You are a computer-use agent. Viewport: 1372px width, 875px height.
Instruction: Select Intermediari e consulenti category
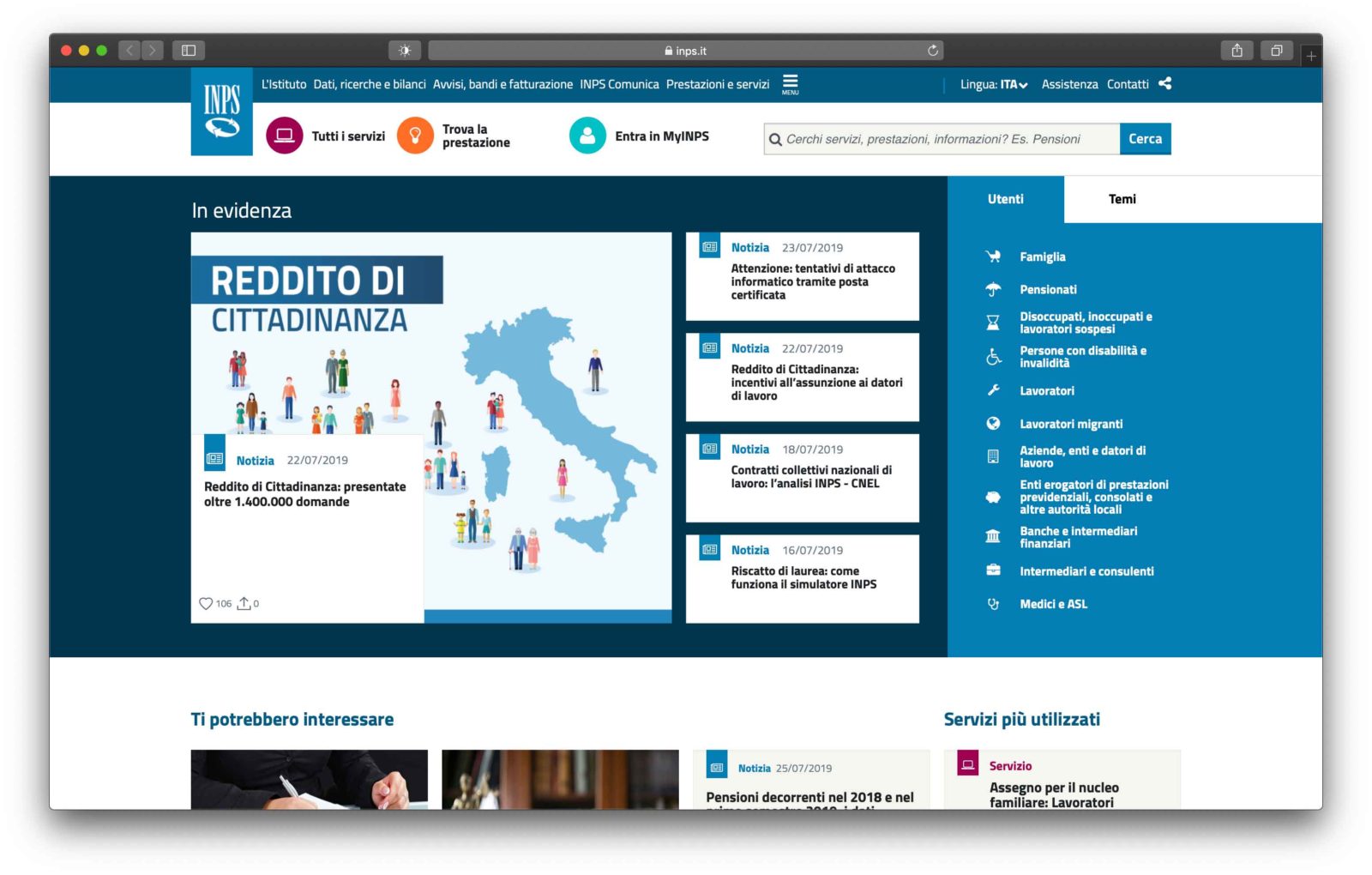click(1086, 571)
